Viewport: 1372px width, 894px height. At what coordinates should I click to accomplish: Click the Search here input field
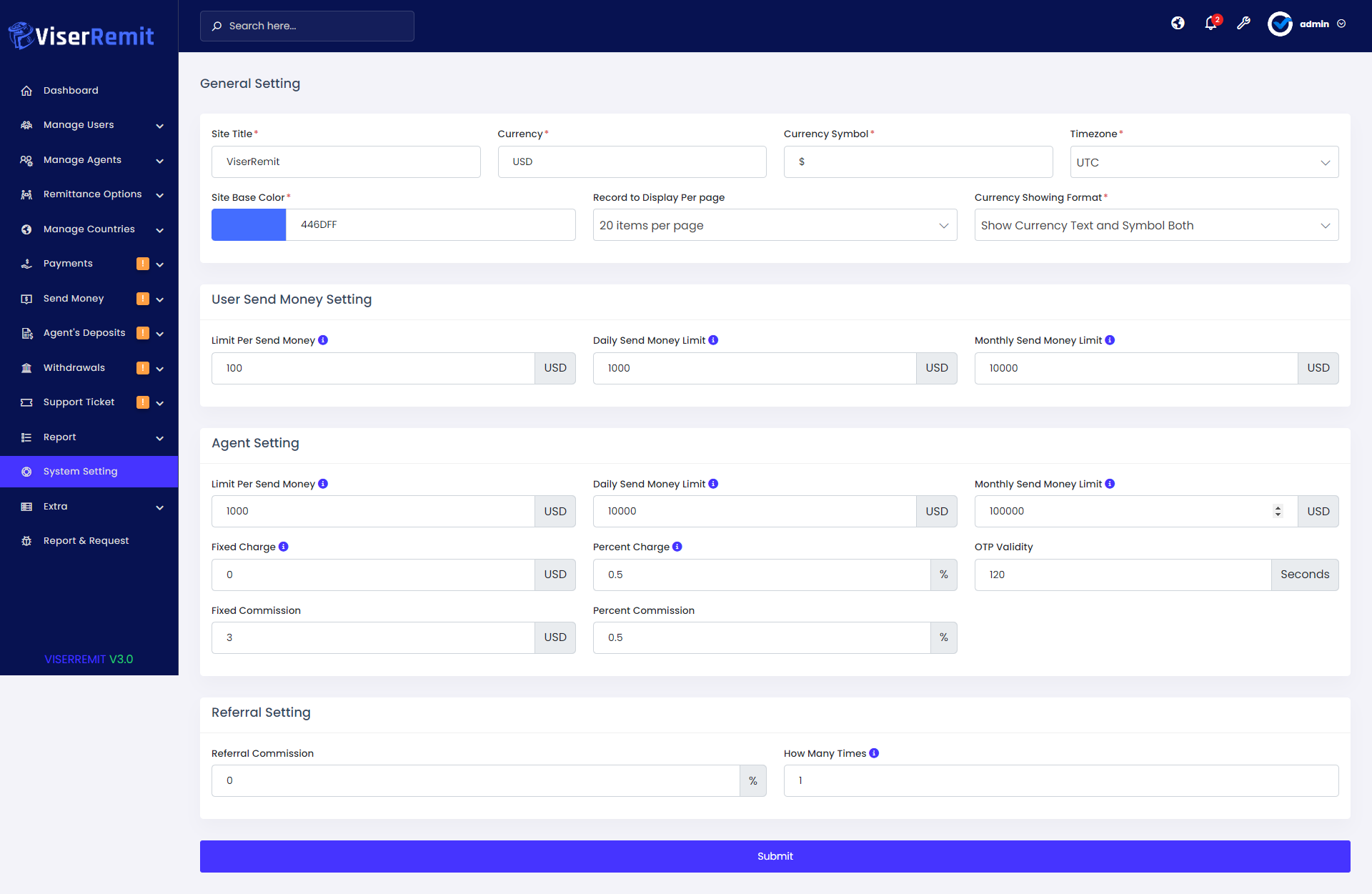point(307,26)
